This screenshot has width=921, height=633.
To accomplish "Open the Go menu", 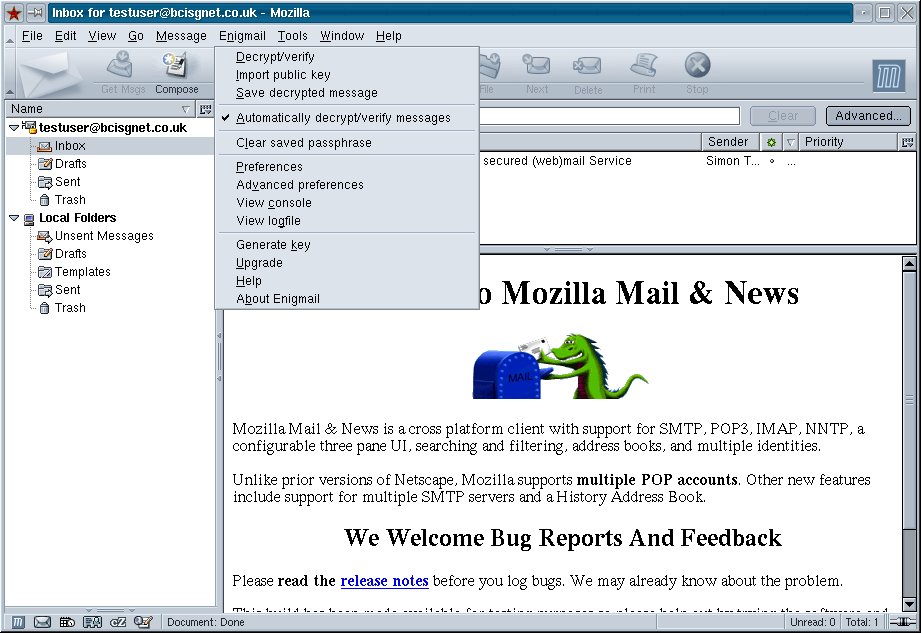I will click(136, 36).
